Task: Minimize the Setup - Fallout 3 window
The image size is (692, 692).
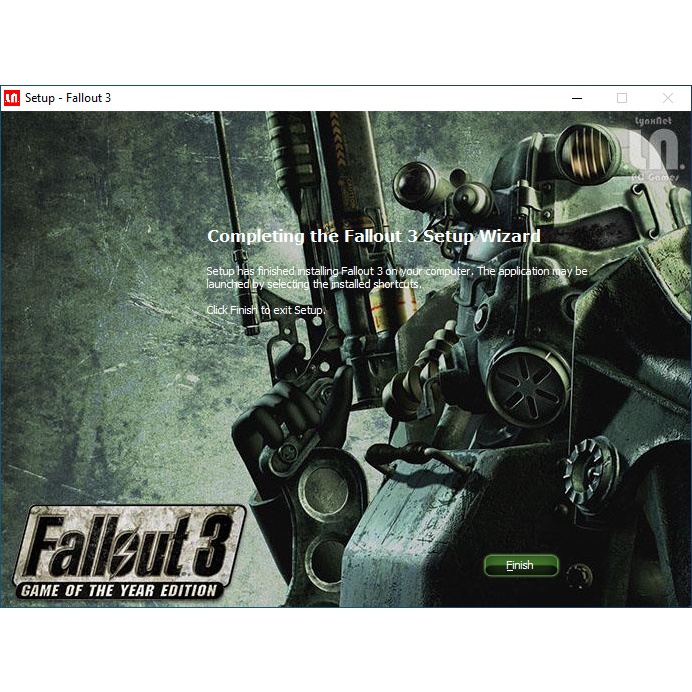Action: [577, 98]
